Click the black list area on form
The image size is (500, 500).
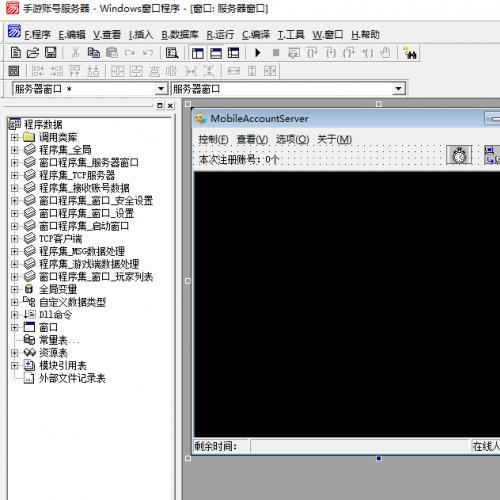(x=347, y=304)
